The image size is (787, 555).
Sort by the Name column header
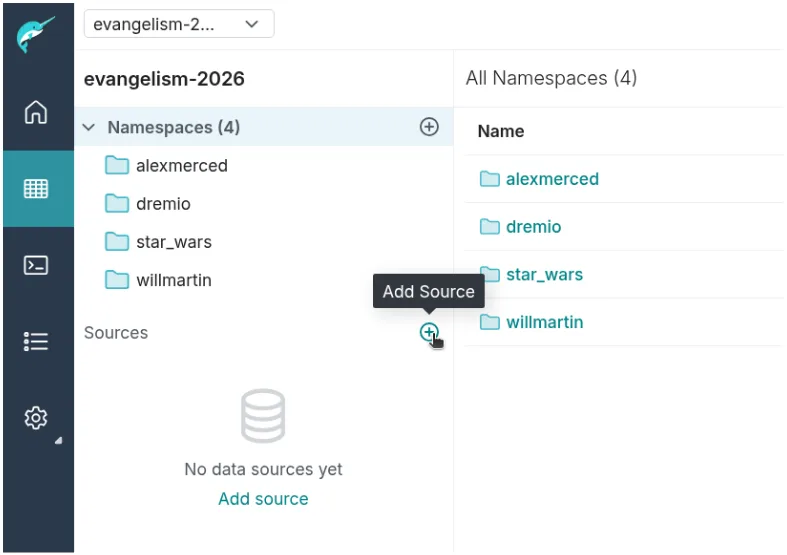[x=501, y=131]
